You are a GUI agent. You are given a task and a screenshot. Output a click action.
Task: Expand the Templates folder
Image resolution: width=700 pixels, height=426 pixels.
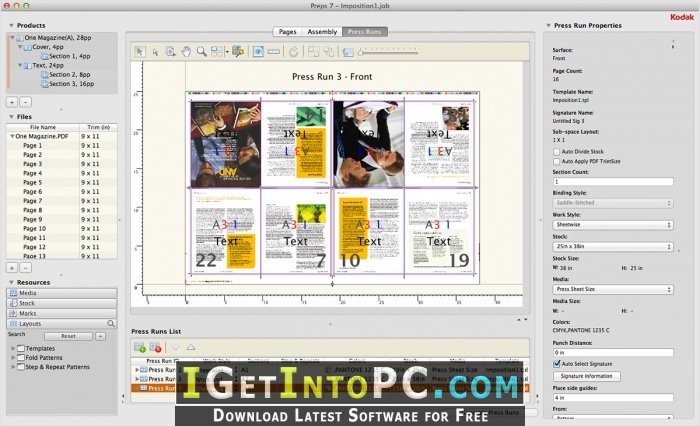[13, 348]
